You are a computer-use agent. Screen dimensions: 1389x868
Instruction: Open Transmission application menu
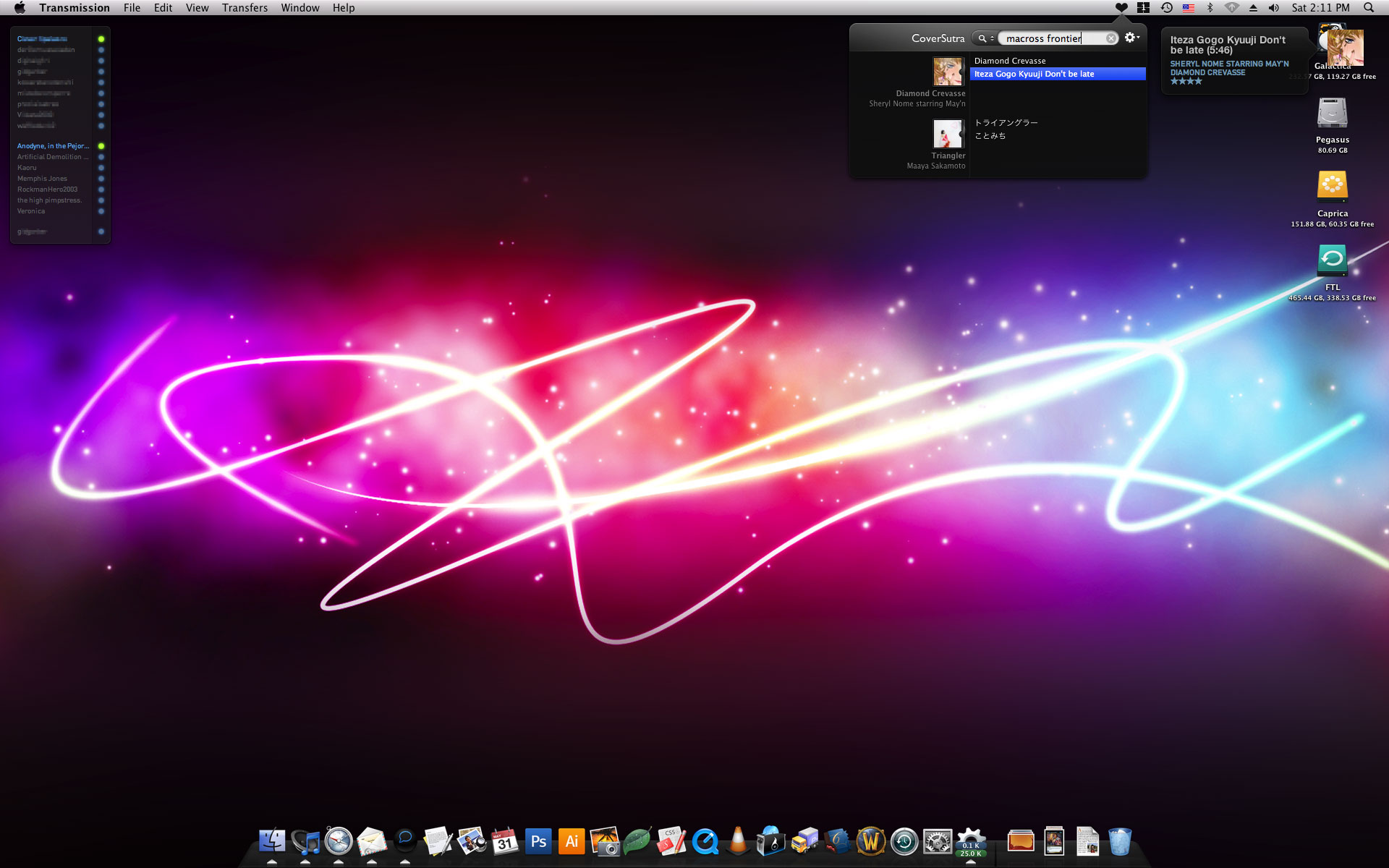coord(75,7)
